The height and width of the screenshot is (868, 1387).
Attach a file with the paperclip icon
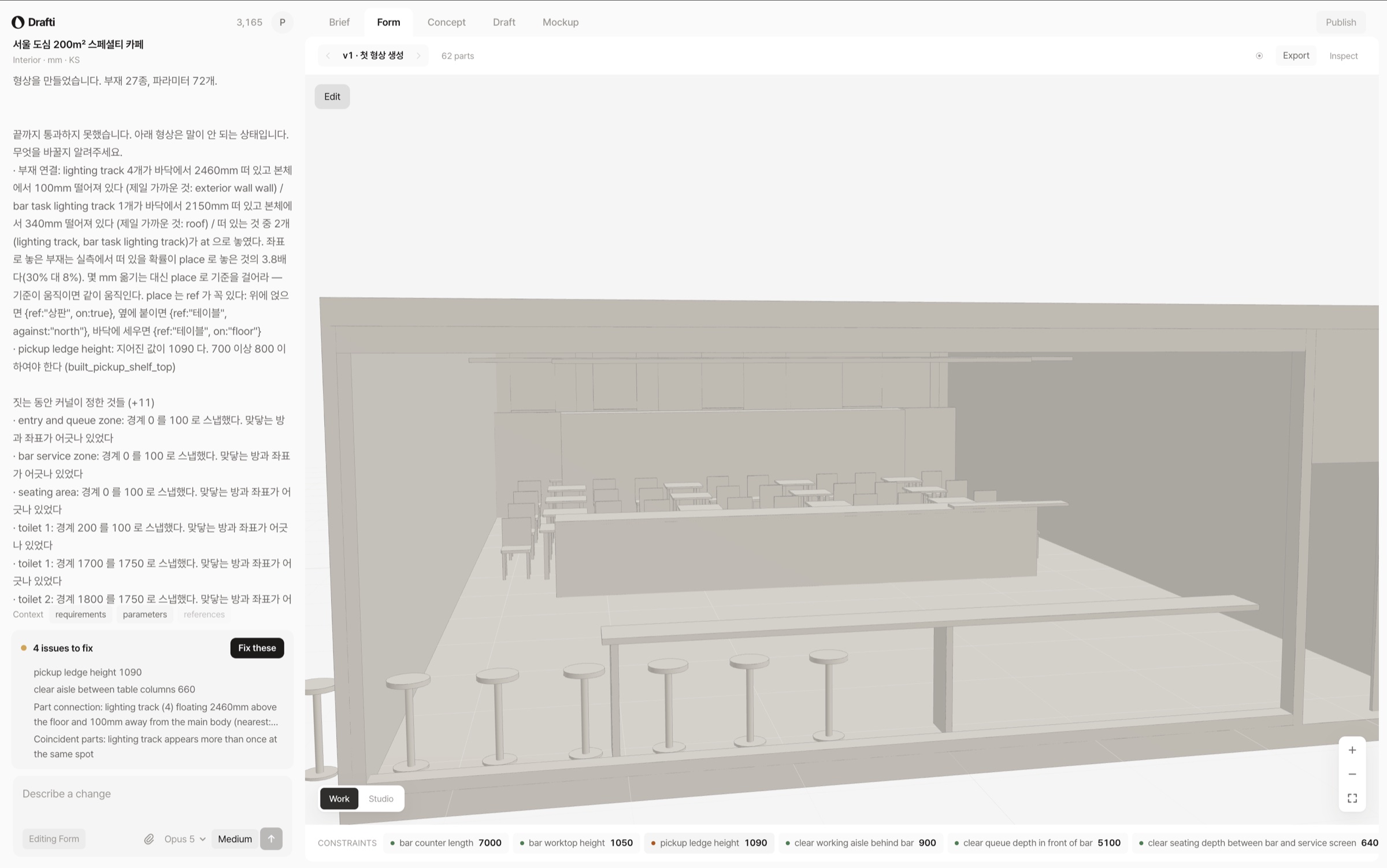tap(149, 839)
